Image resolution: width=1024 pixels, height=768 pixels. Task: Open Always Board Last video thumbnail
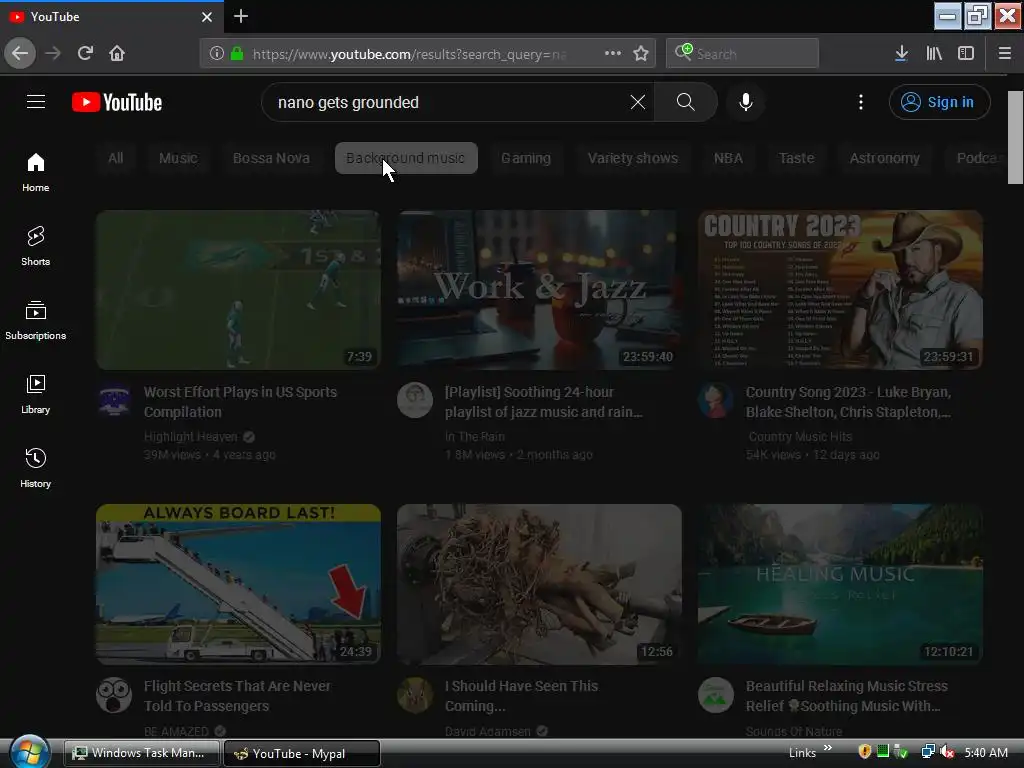(238, 584)
